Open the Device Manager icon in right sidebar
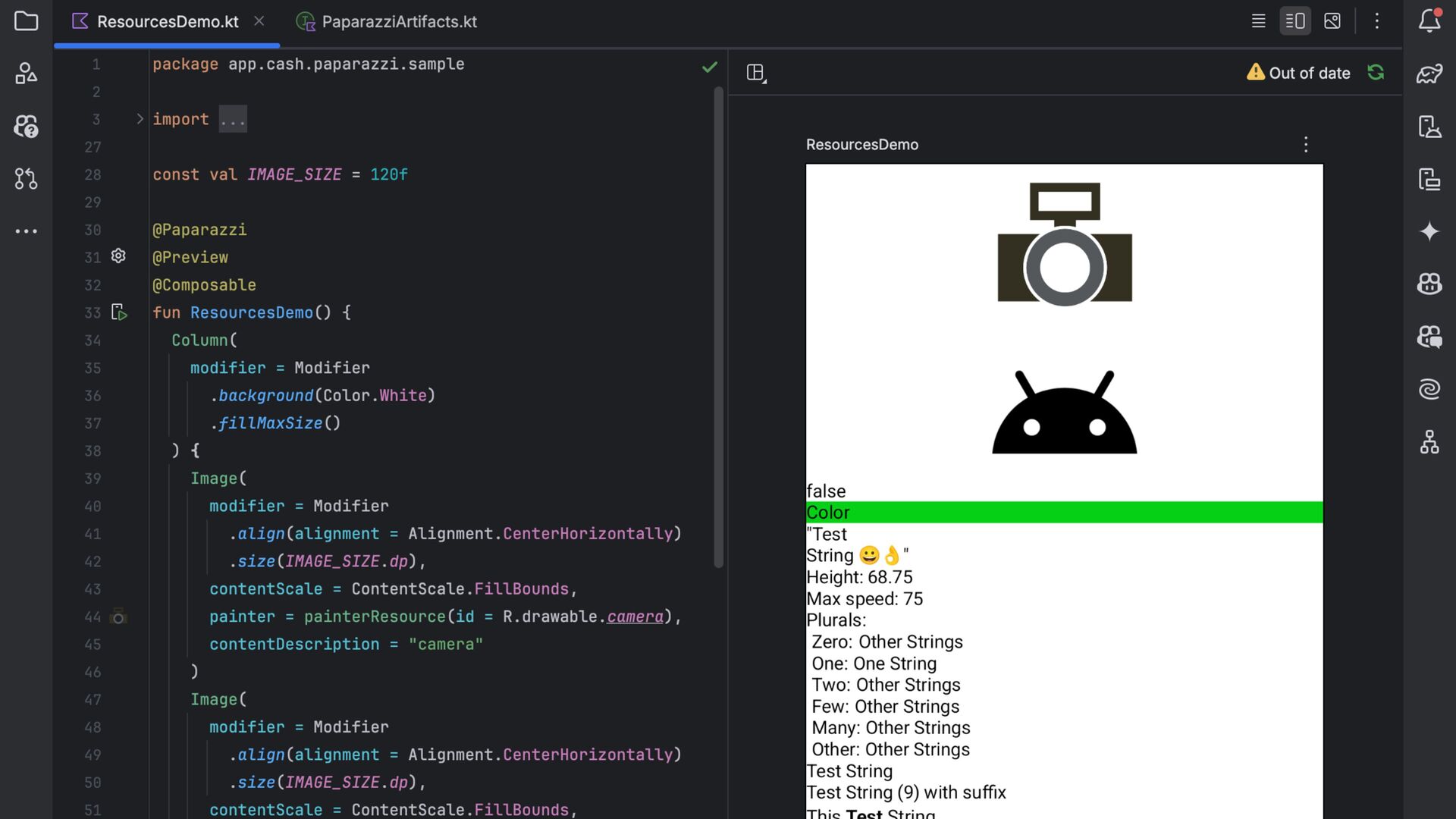The height and width of the screenshot is (819, 1456). [x=1429, y=126]
